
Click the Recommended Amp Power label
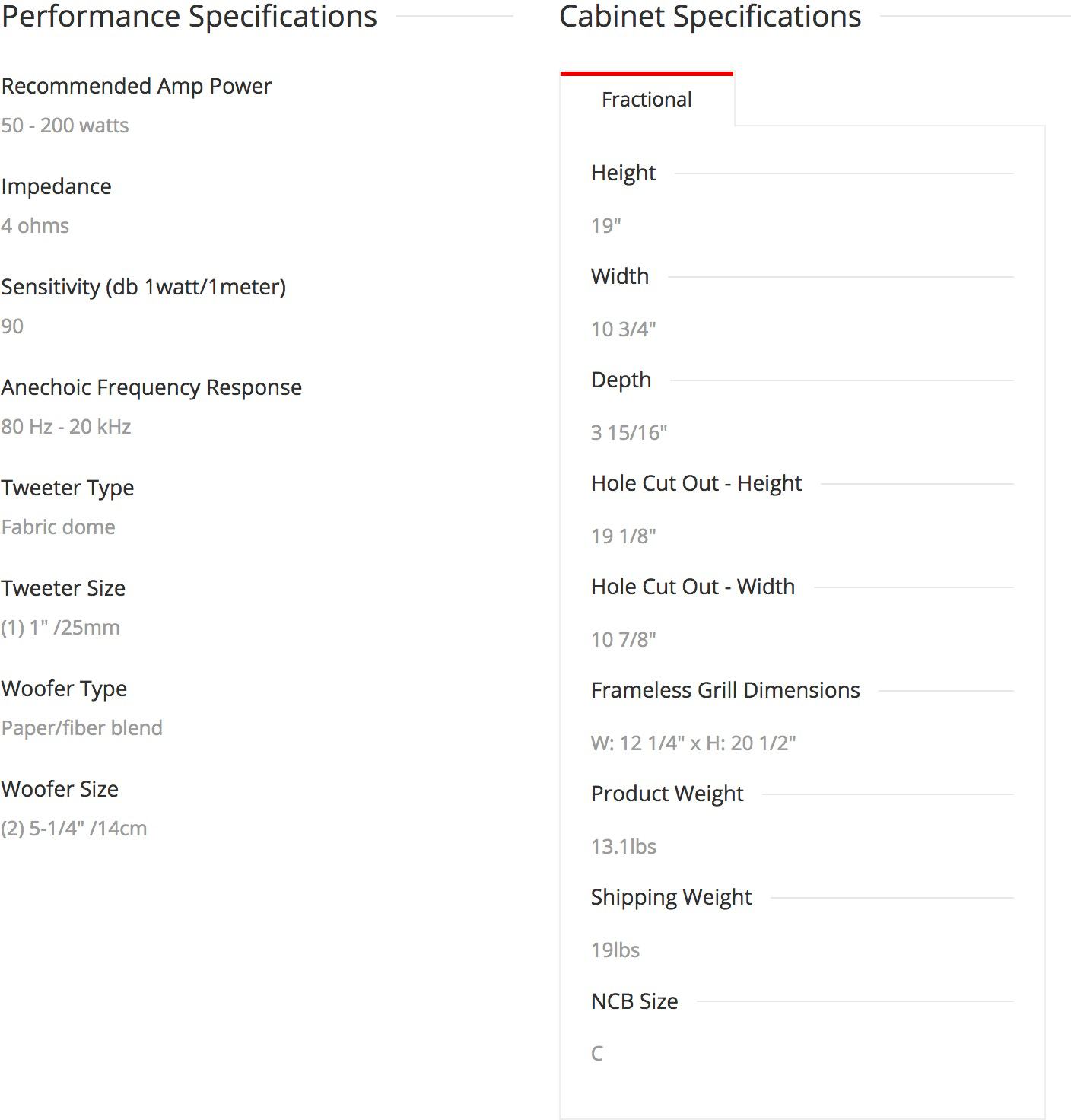(x=136, y=86)
